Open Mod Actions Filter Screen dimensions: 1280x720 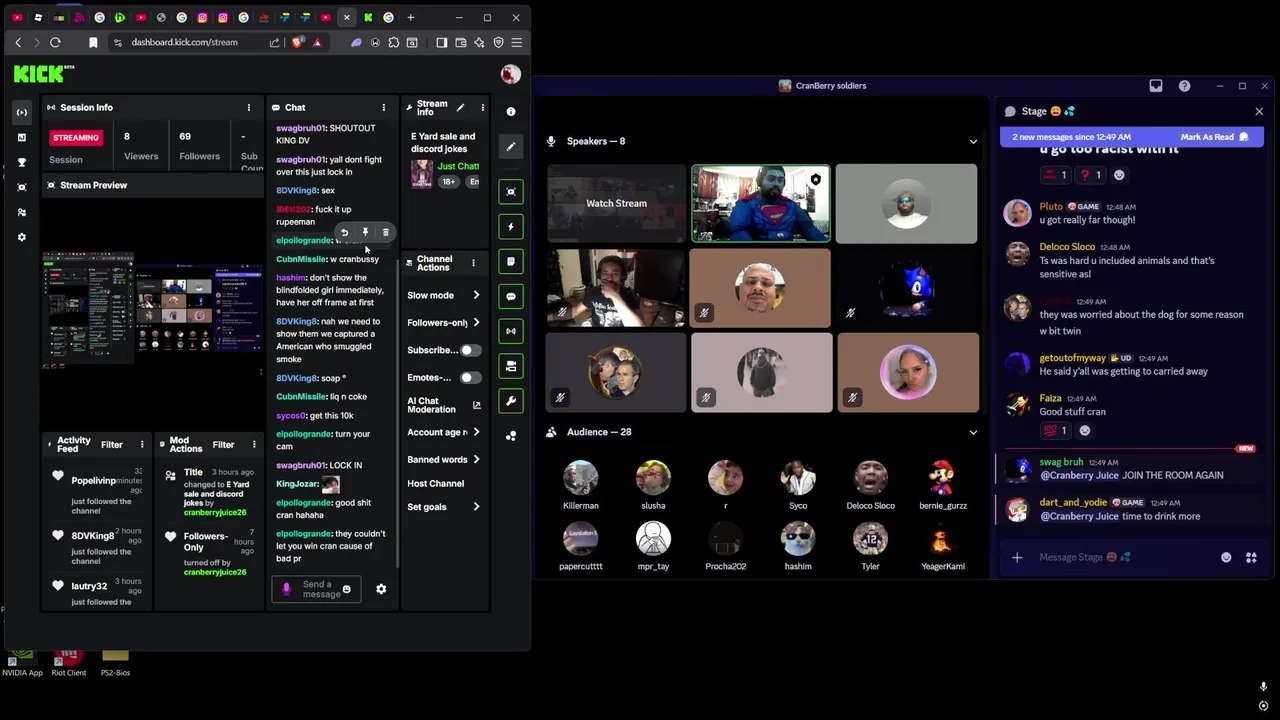coord(223,445)
